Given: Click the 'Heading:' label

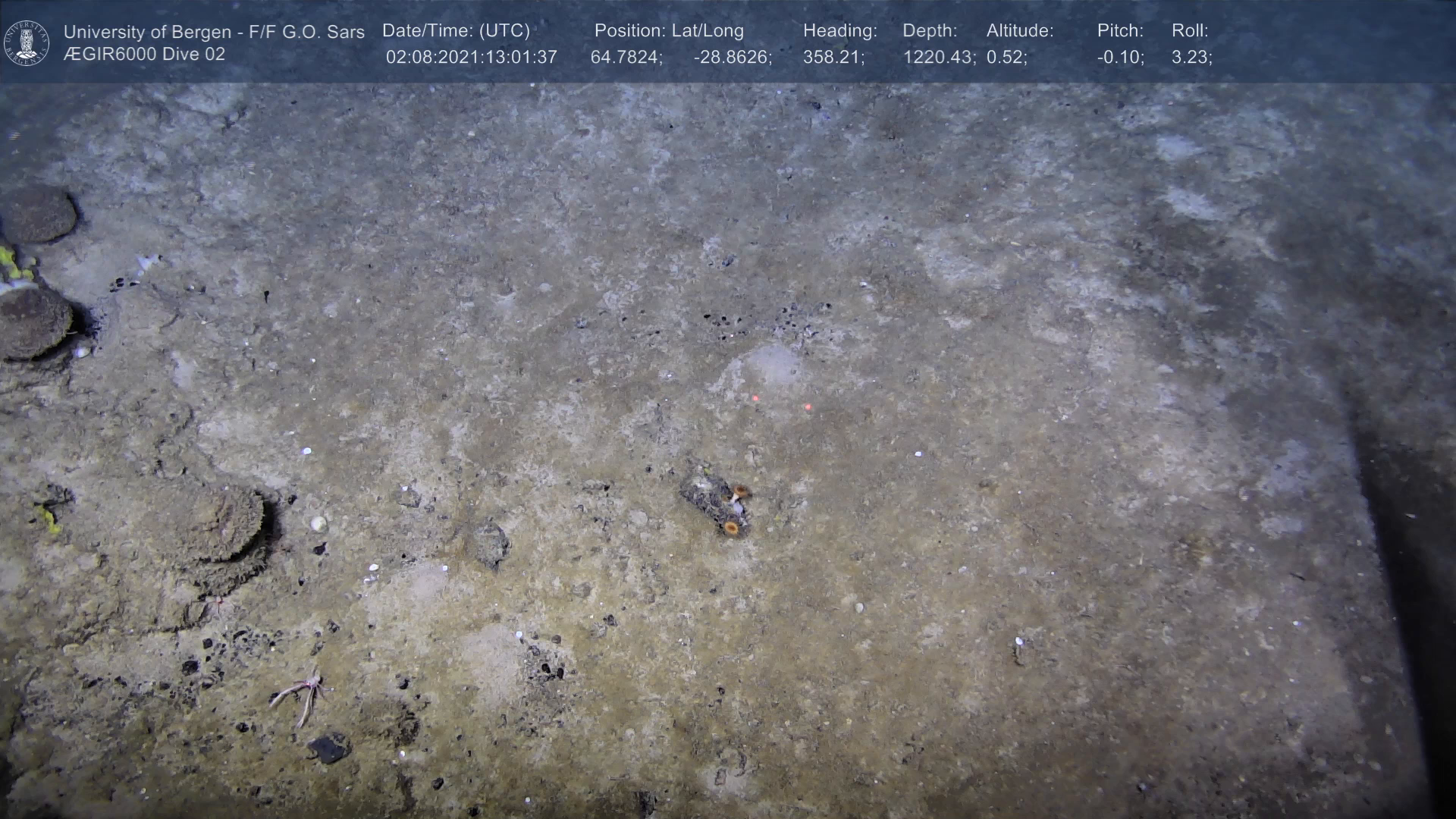Looking at the screenshot, I should 839,30.
